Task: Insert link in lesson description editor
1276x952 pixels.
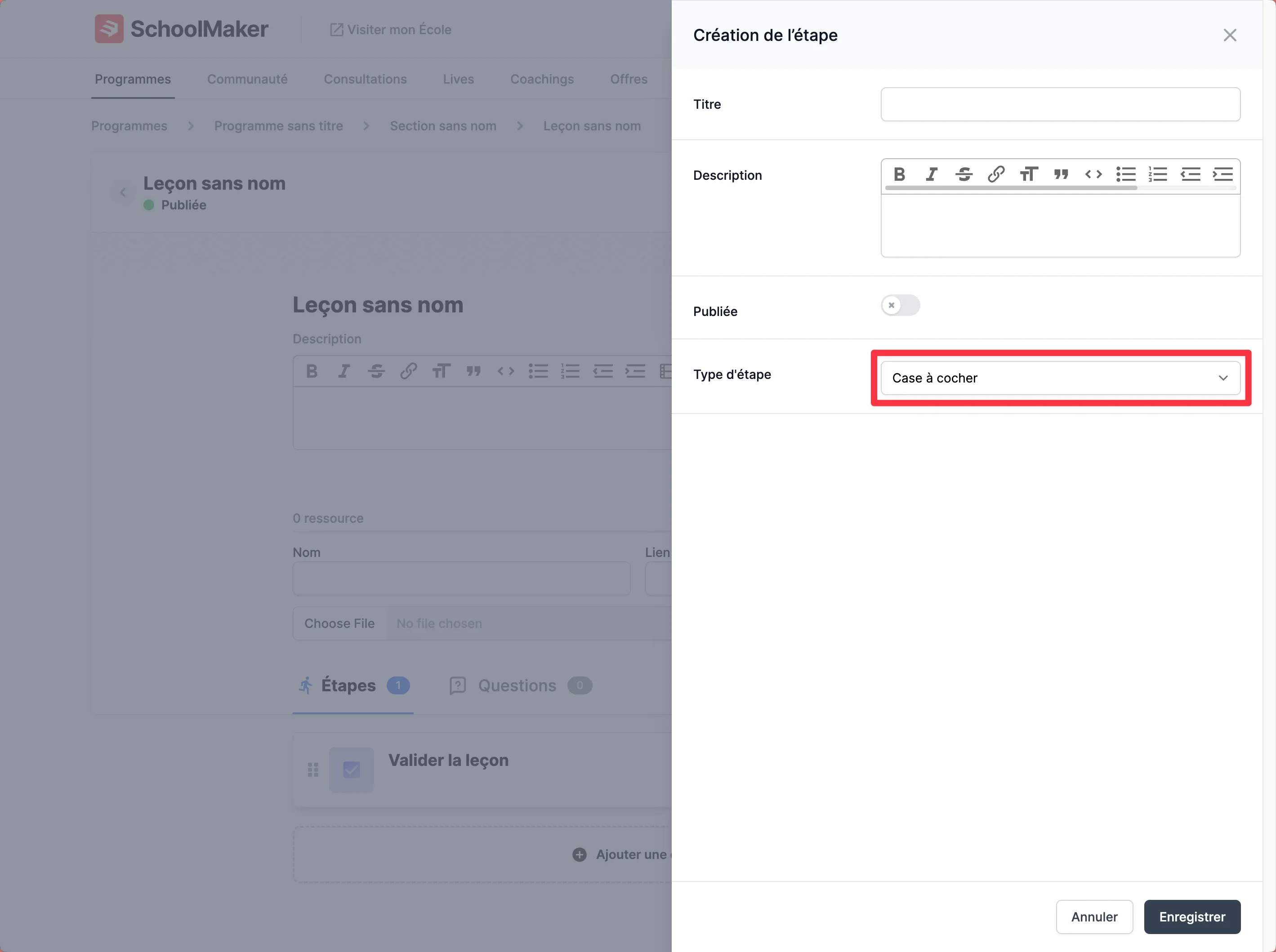Action: pyautogui.click(x=409, y=371)
